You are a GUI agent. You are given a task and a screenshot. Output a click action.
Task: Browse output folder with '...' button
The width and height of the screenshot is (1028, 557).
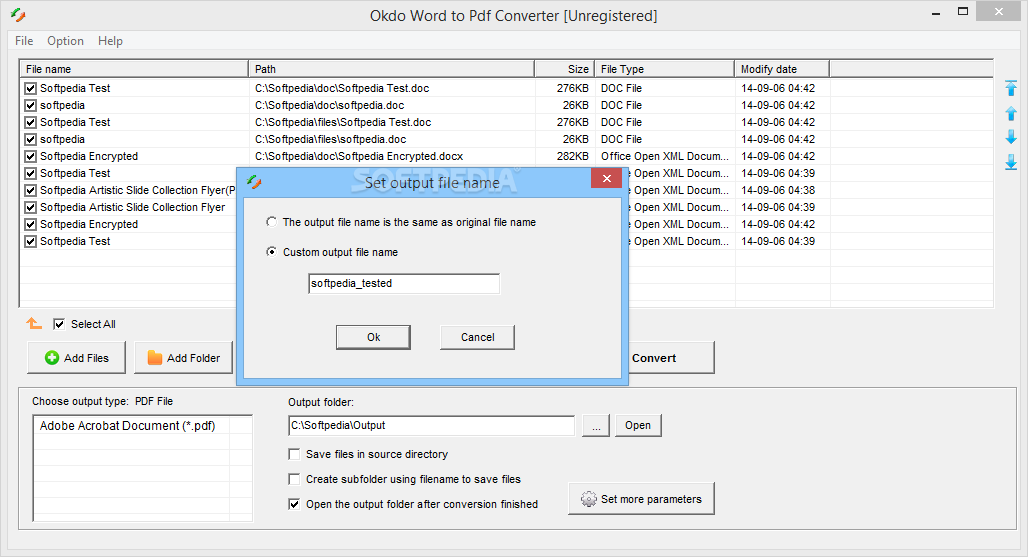pos(596,425)
